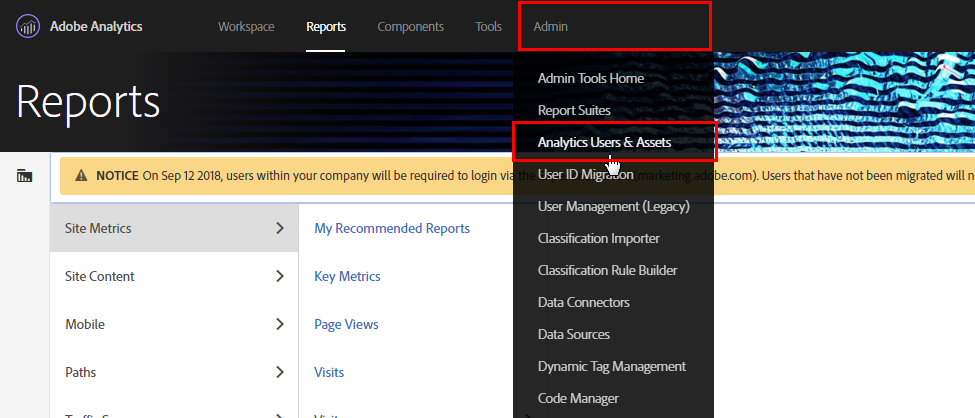
Task: Expand Paths chevron arrow
Action: tap(280, 372)
